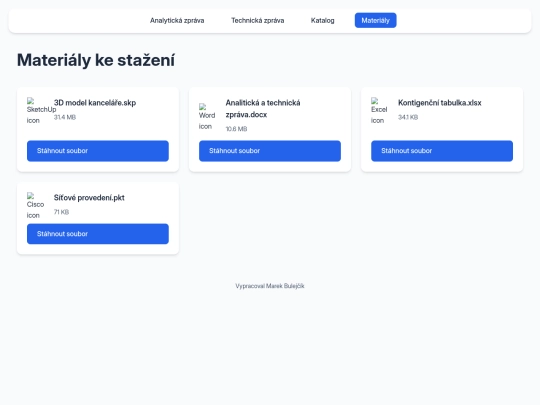Image resolution: width=540 pixels, height=405 pixels.
Task: Click the 71 KB file size
Action: 61,212
